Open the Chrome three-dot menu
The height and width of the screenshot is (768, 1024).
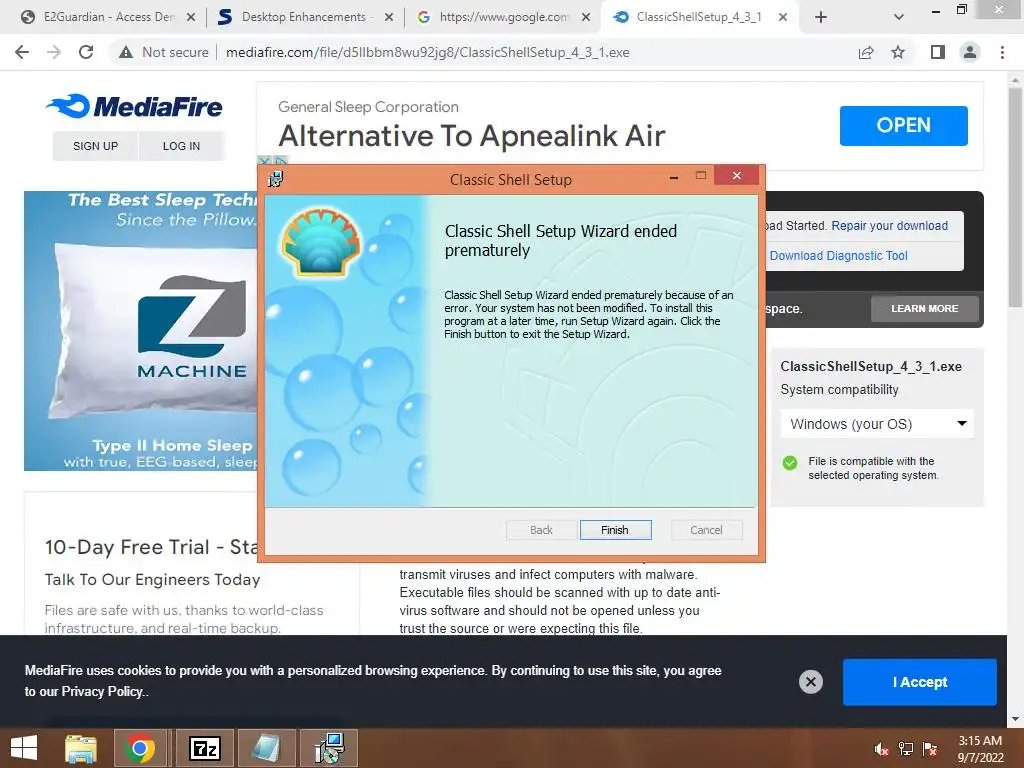1002,52
